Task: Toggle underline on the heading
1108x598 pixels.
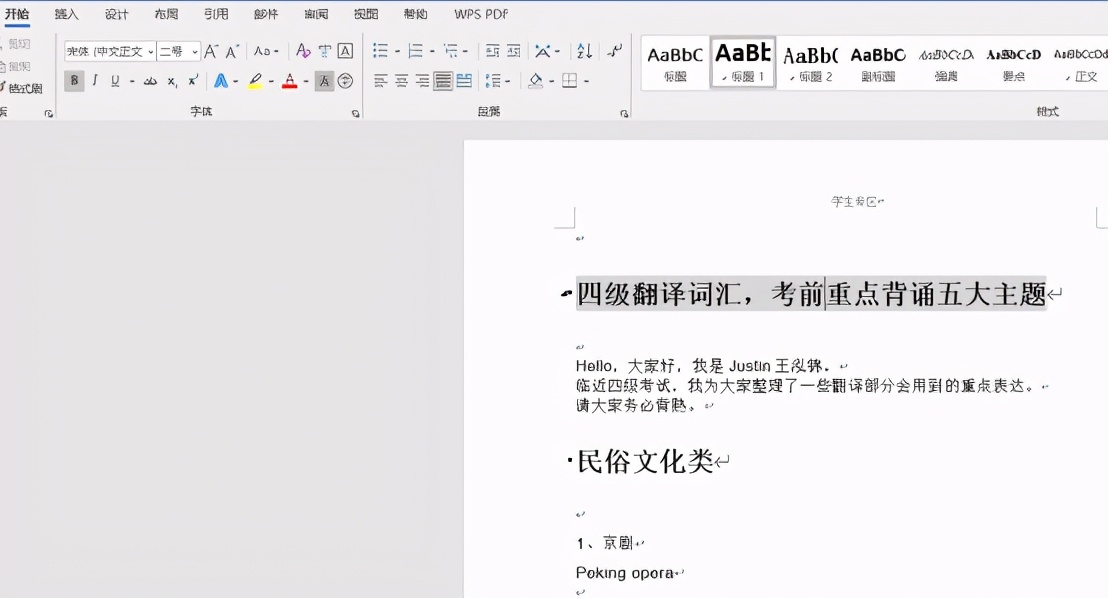Action: click(114, 81)
